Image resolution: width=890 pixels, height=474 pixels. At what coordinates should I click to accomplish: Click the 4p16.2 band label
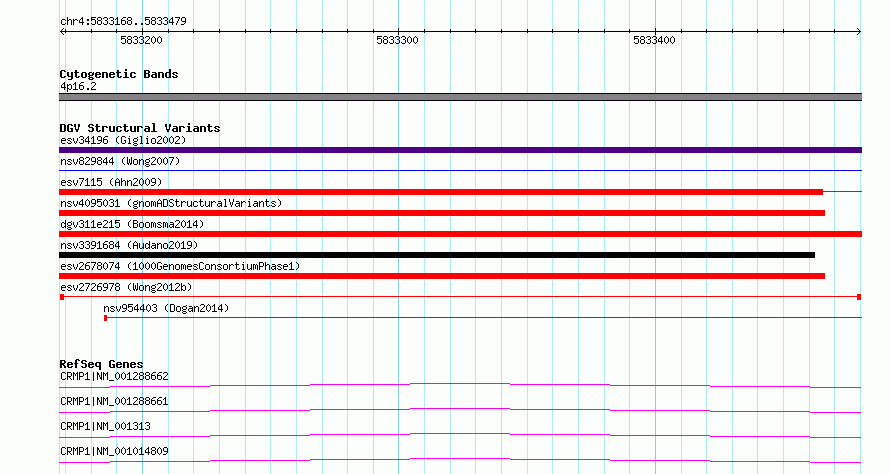tap(78, 86)
